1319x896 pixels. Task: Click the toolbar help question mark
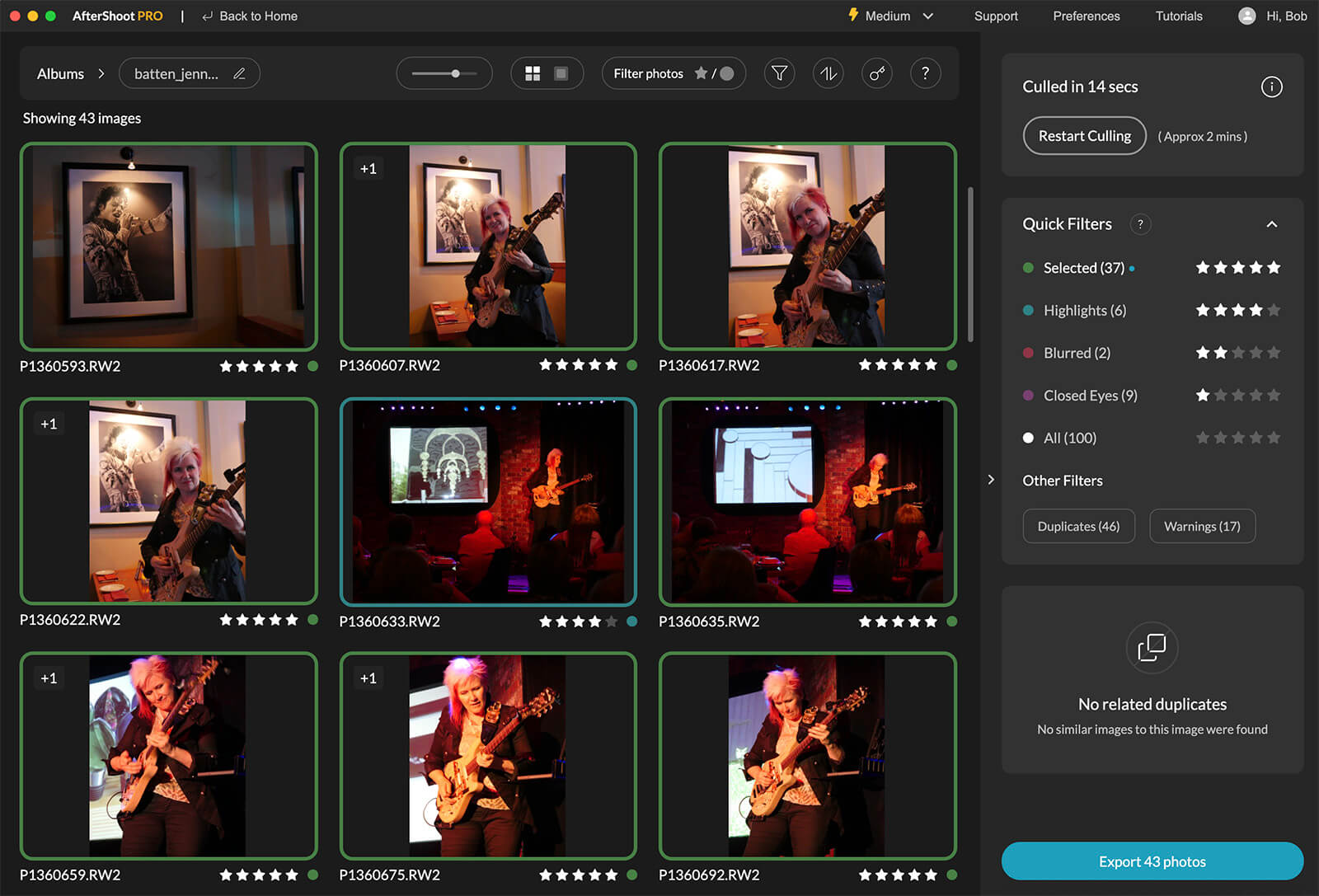(925, 73)
